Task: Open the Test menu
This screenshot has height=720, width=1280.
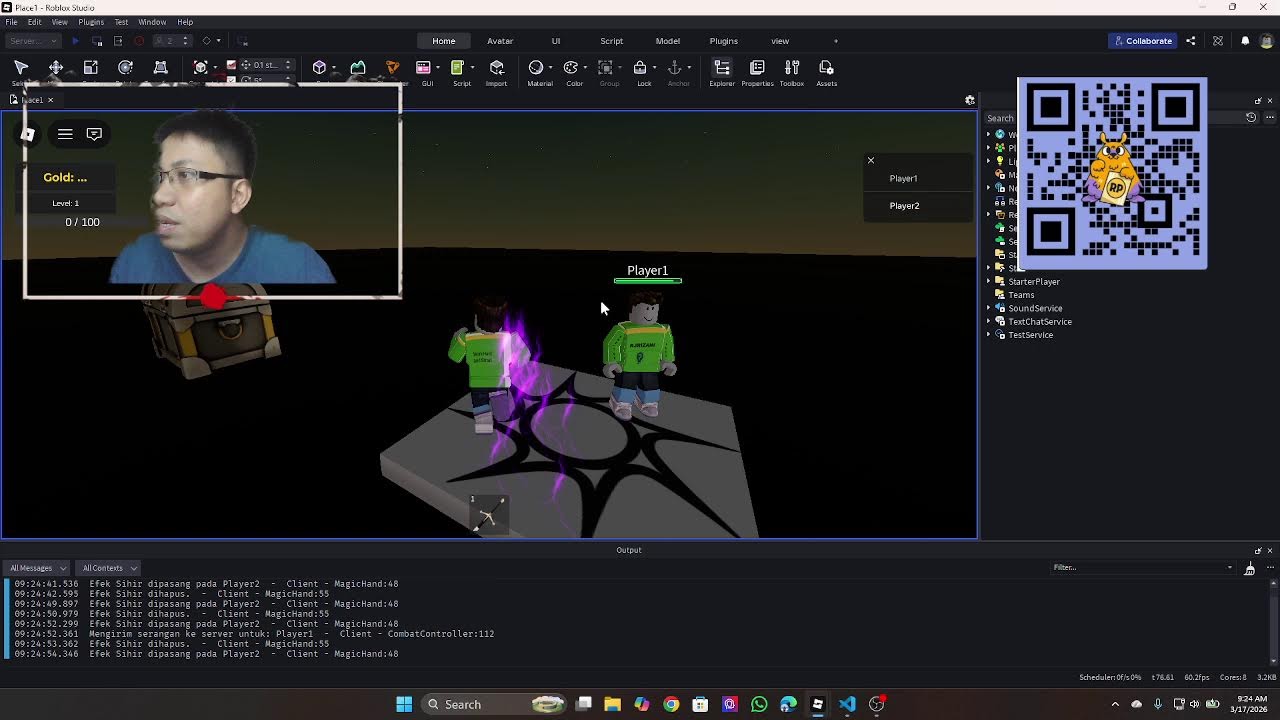Action: pyautogui.click(x=121, y=22)
